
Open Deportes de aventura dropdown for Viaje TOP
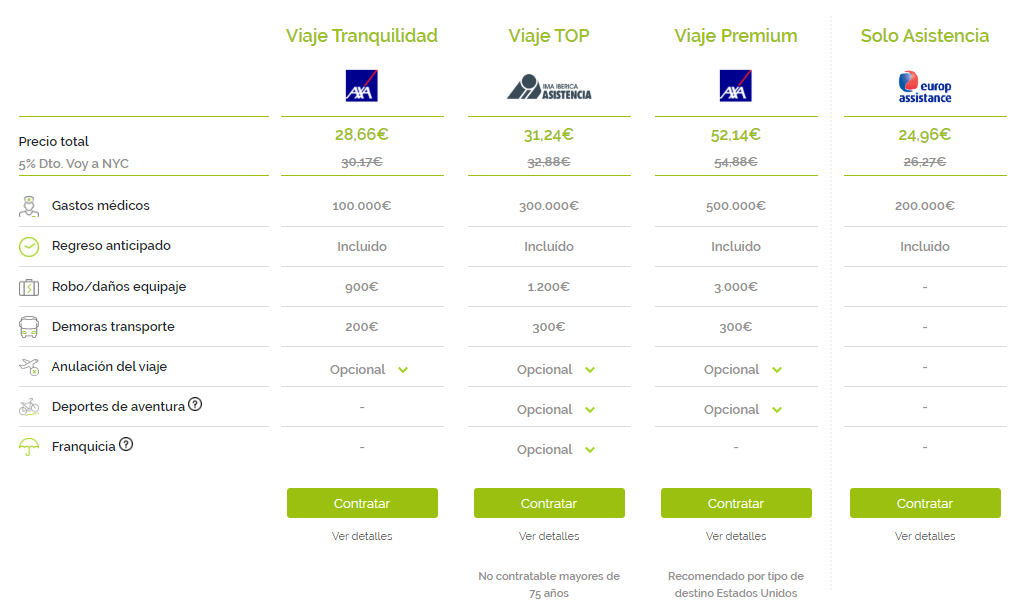(x=556, y=410)
